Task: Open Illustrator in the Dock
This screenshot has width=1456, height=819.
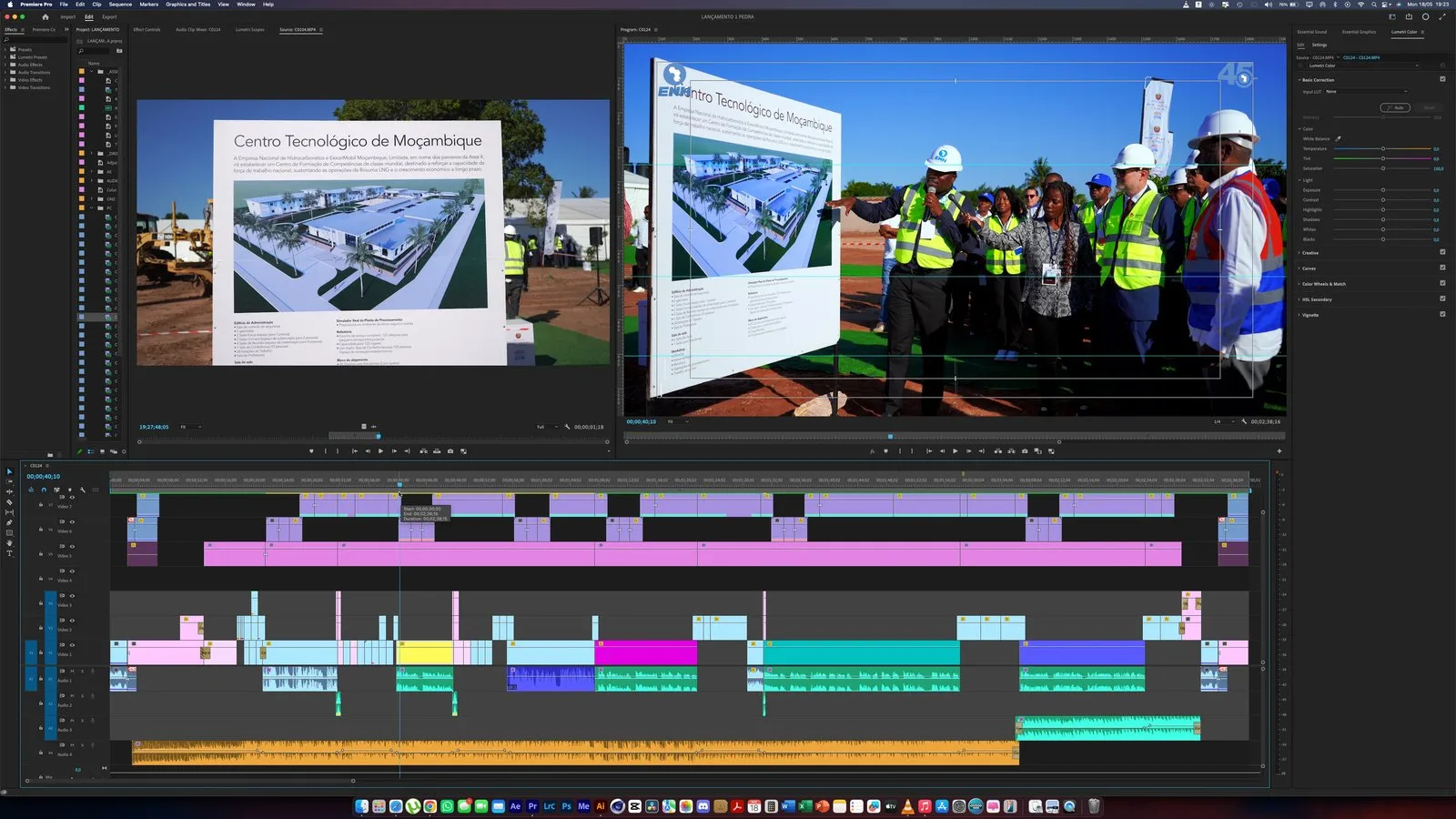Action: [x=601, y=806]
